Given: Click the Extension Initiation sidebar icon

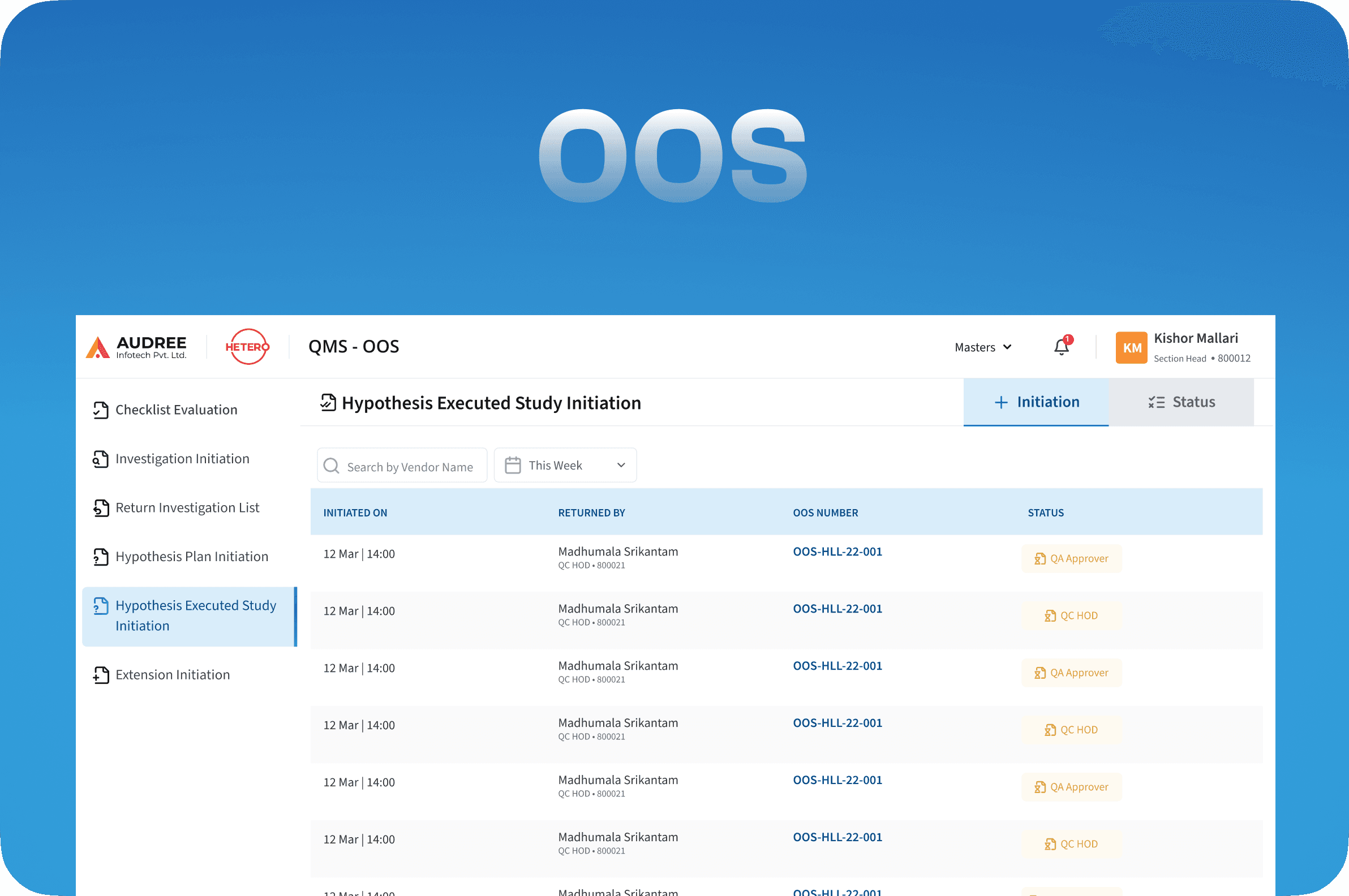Looking at the screenshot, I should click(x=101, y=675).
